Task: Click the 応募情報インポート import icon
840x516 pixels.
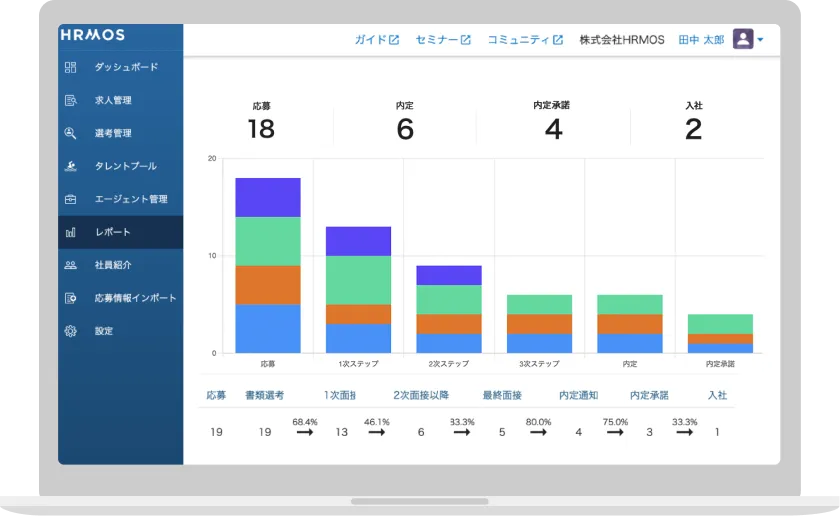Action: 70,298
